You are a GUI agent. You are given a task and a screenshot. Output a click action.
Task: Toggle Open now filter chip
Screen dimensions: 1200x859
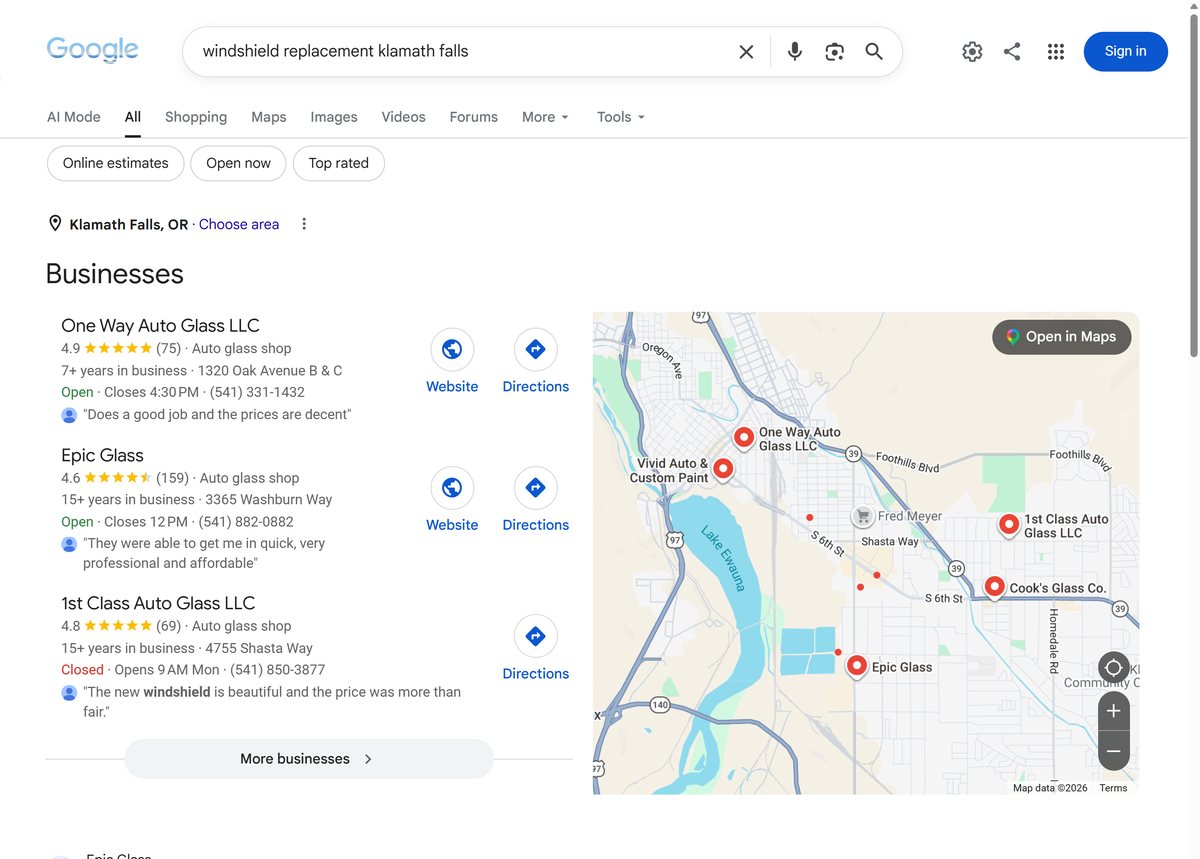(238, 163)
